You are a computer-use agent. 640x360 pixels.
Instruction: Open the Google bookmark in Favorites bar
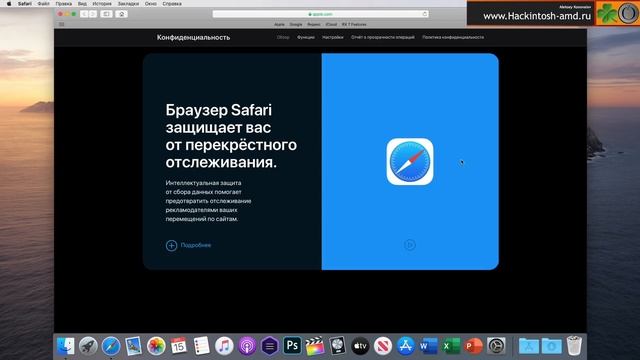click(x=296, y=24)
